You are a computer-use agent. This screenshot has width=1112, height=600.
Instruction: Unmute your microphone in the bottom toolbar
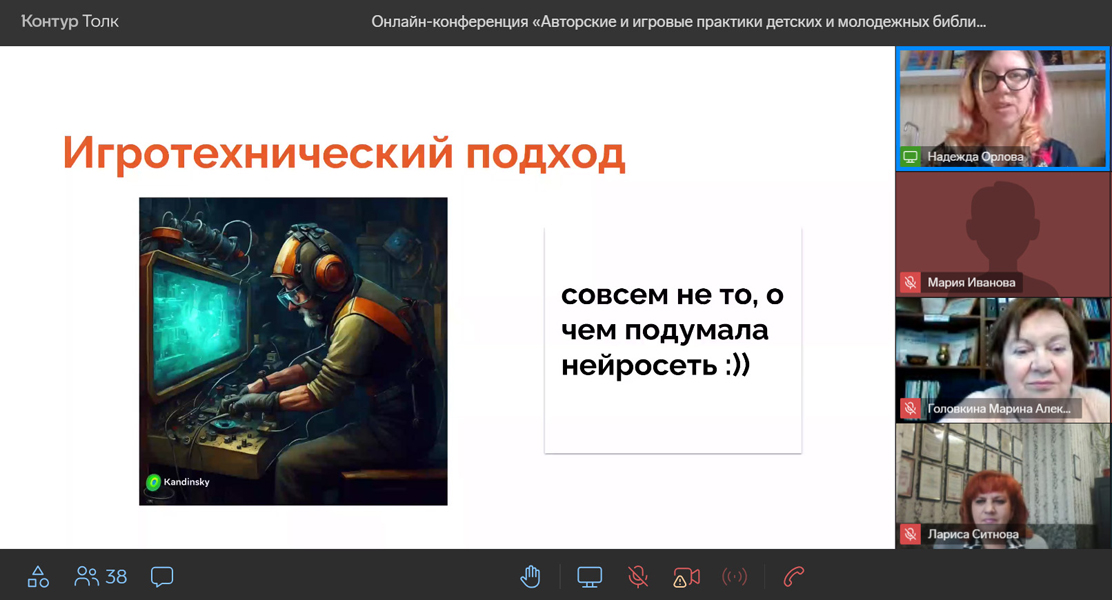[x=637, y=576]
